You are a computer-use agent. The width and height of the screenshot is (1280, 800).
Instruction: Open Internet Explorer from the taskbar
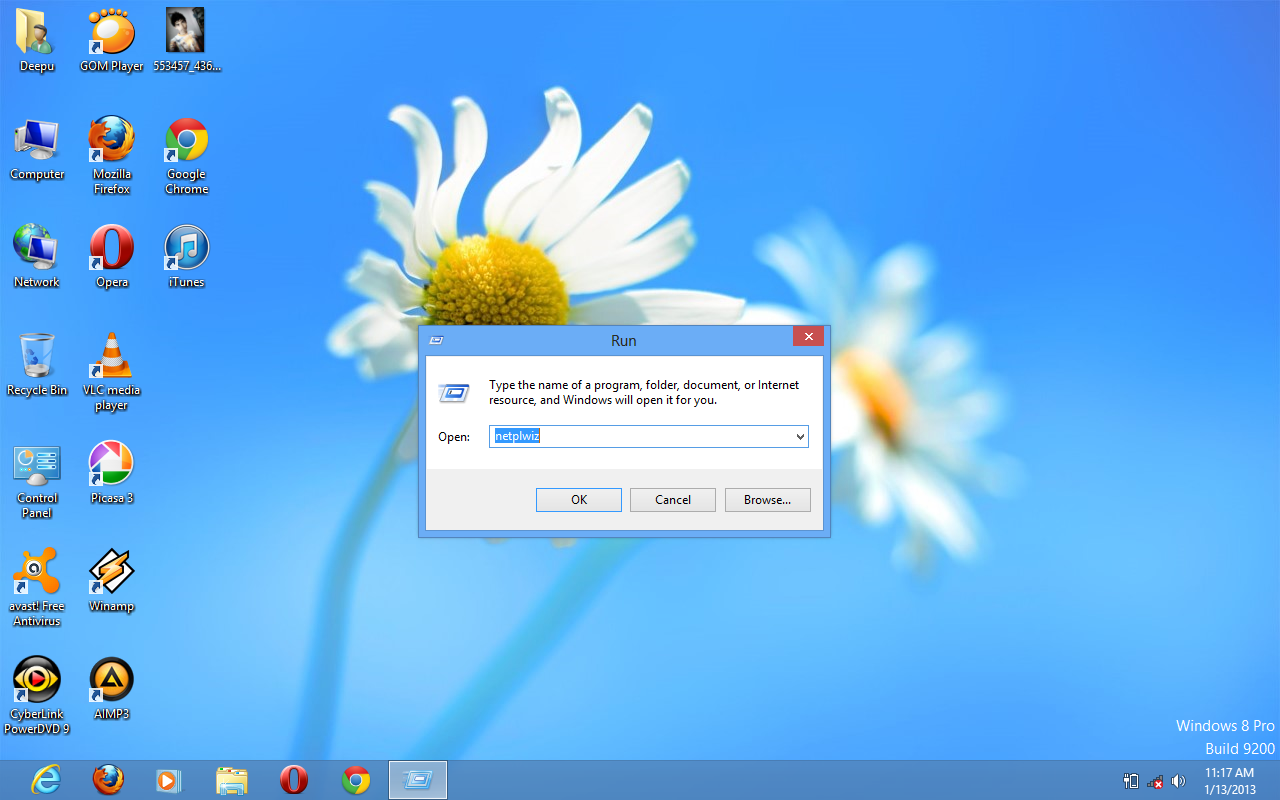coord(46,780)
